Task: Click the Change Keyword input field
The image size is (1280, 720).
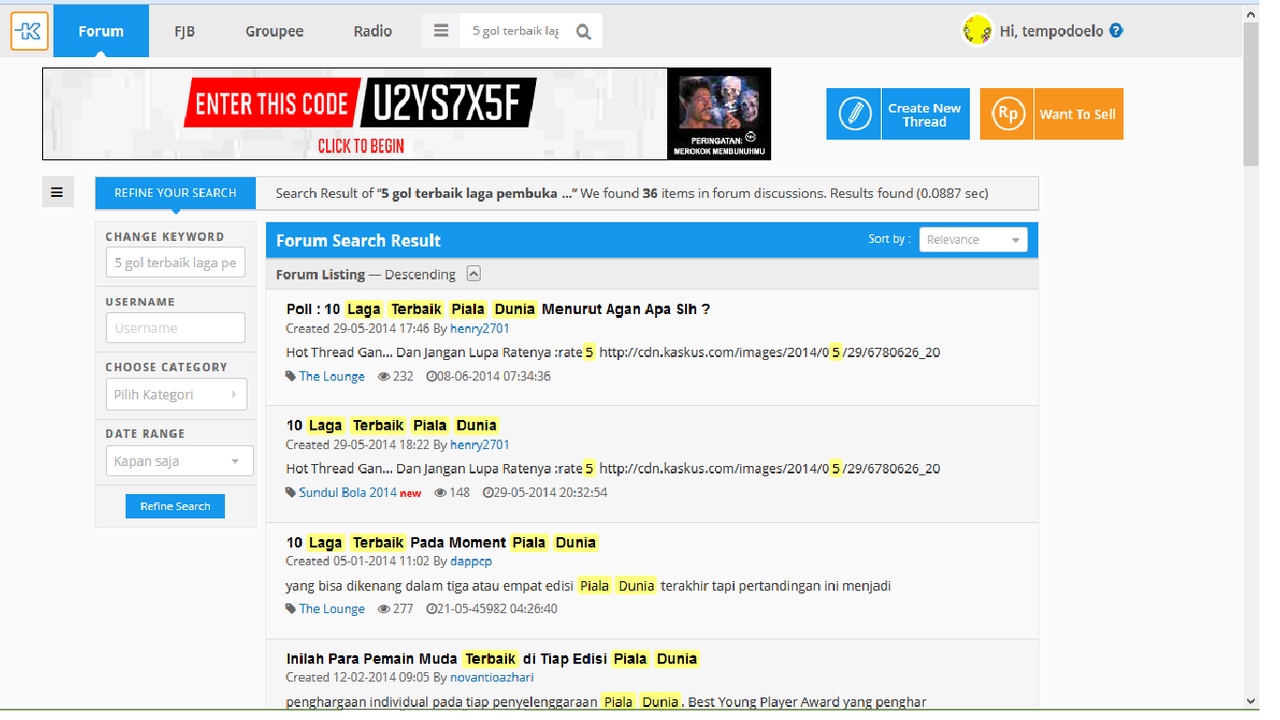Action: pos(175,263)
